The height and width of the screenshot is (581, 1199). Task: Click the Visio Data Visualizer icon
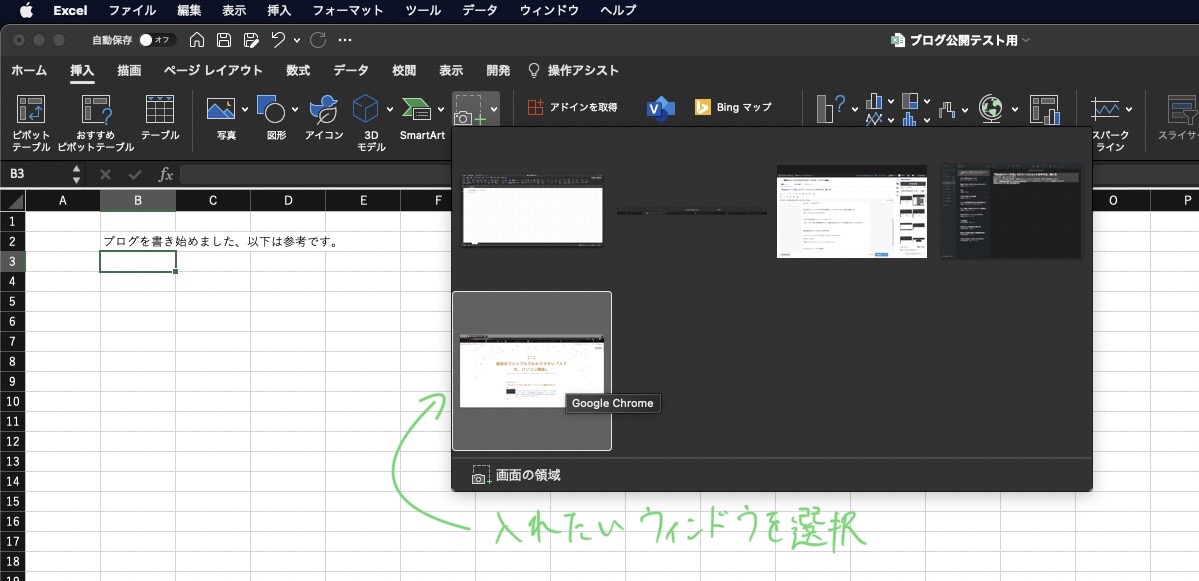coord(660,107)
